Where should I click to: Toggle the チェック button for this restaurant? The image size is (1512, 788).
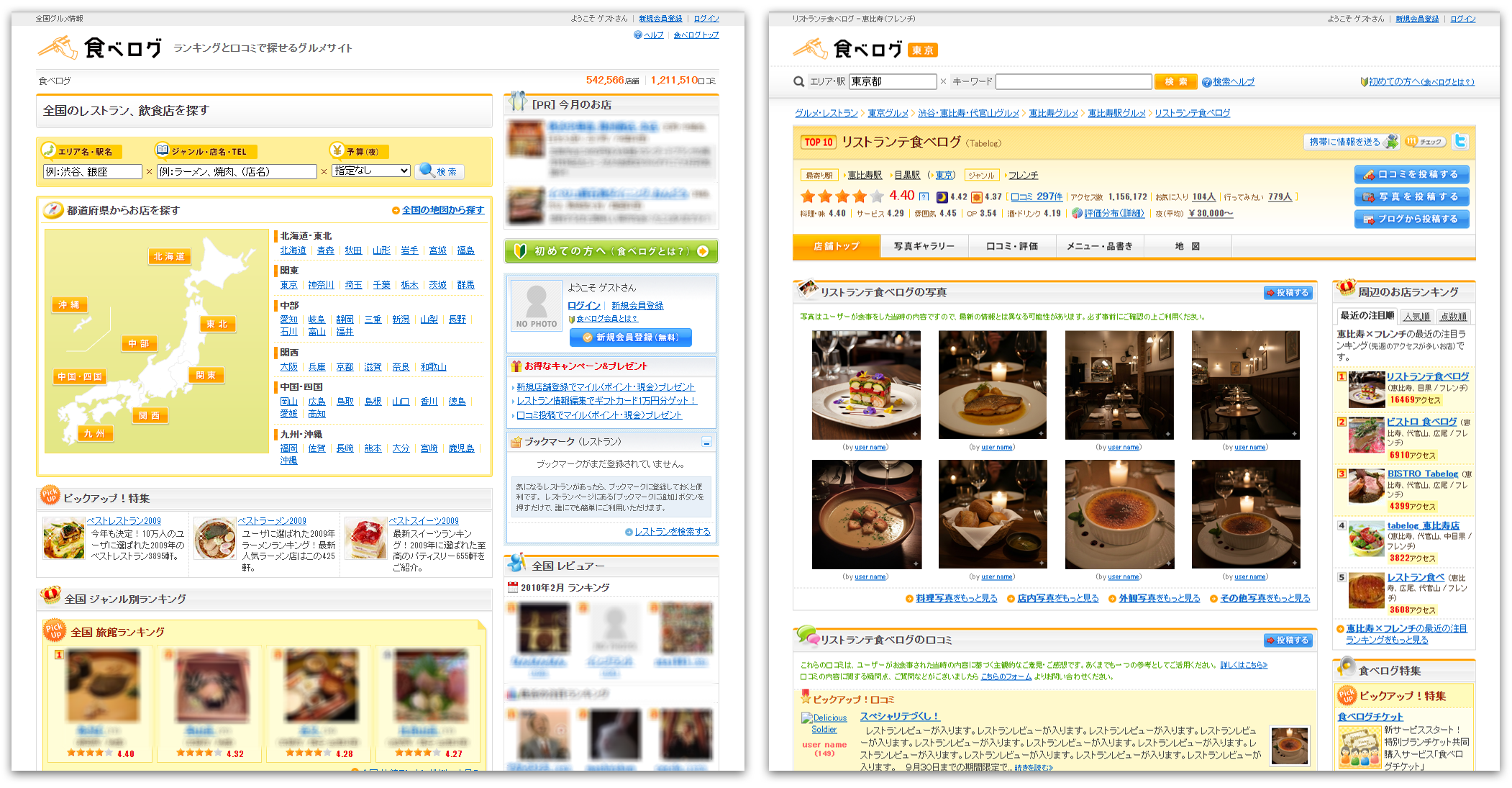click(x=1423, y=142)
